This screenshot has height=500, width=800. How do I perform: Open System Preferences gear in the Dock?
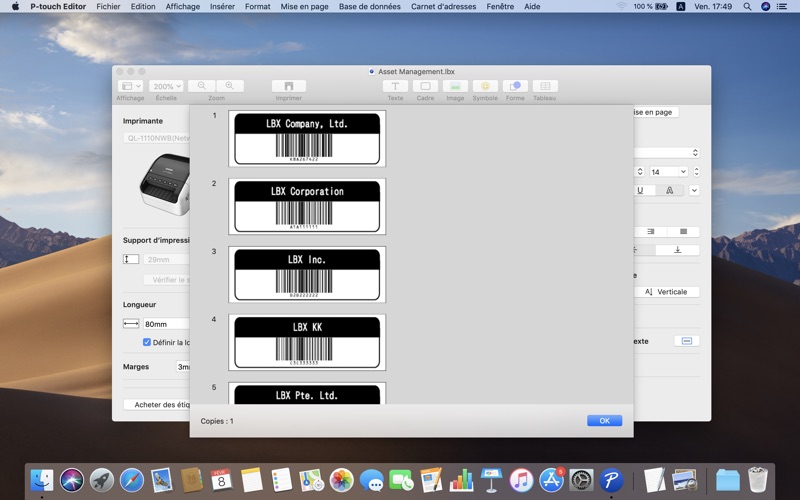click(581, 480)
